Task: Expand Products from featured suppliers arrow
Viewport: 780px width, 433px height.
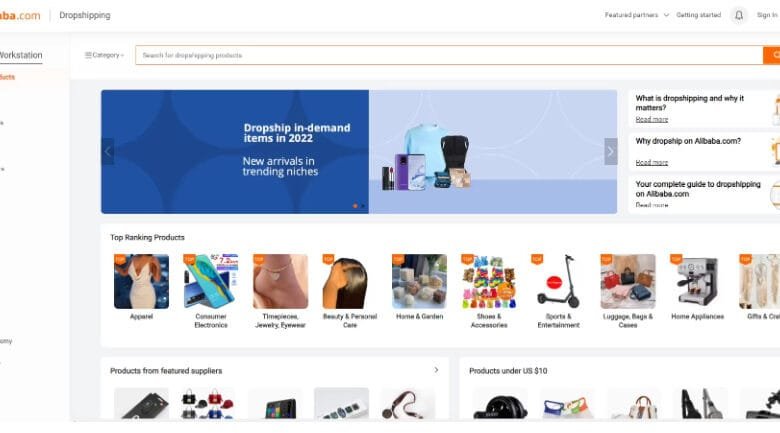Action: (436, 370)
